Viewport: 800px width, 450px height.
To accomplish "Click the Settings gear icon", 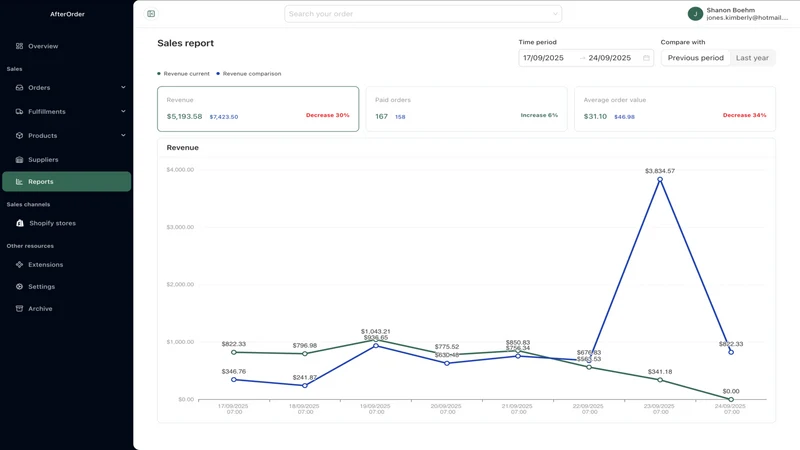I will pyautogui.click(x=19, y=287).
